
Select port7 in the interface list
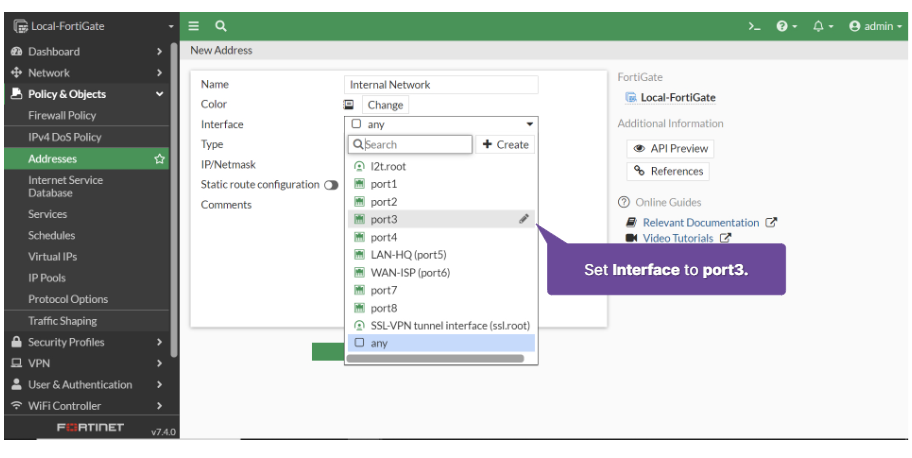(x=441, y=290)
